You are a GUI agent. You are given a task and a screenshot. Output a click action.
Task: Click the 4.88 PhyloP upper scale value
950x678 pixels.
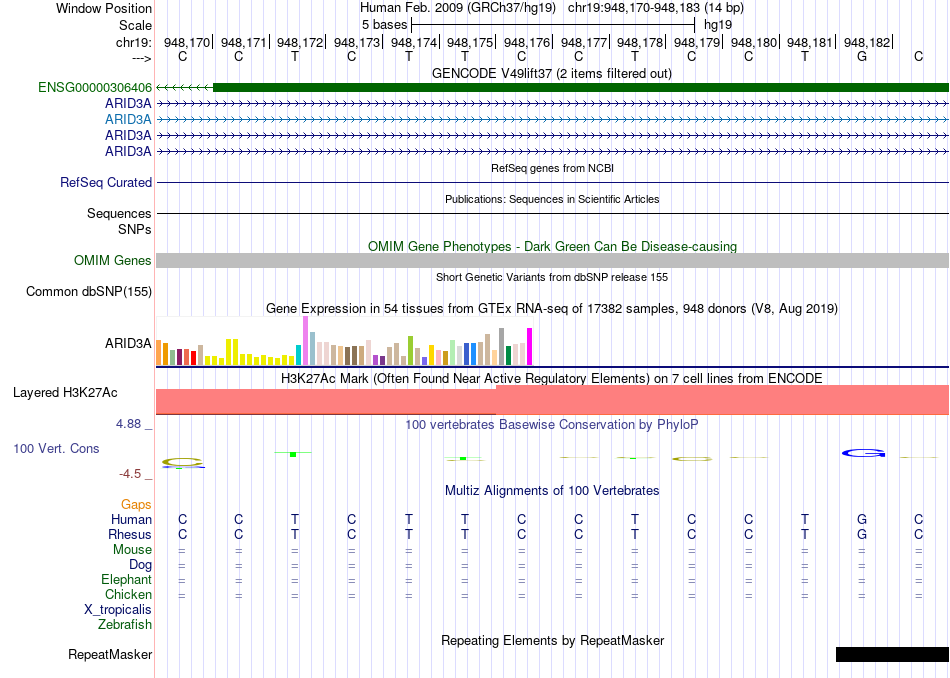click(129, 424)
